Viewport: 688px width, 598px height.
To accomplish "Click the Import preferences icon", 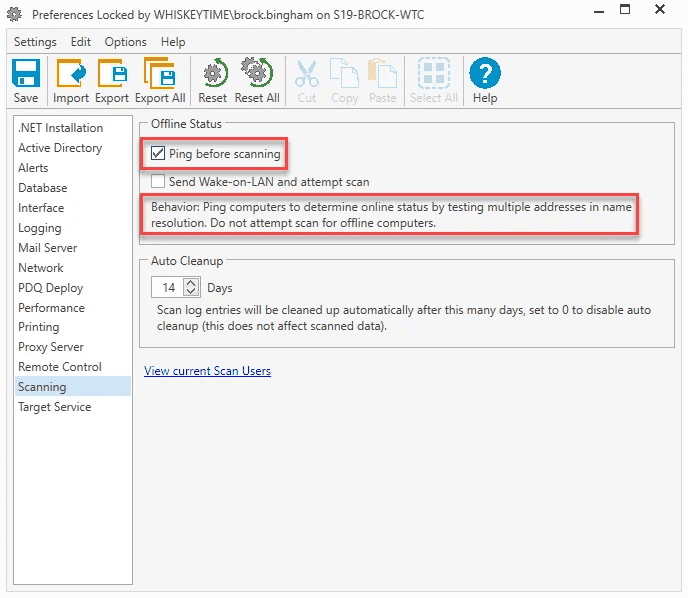I will (x=71, y=73).
